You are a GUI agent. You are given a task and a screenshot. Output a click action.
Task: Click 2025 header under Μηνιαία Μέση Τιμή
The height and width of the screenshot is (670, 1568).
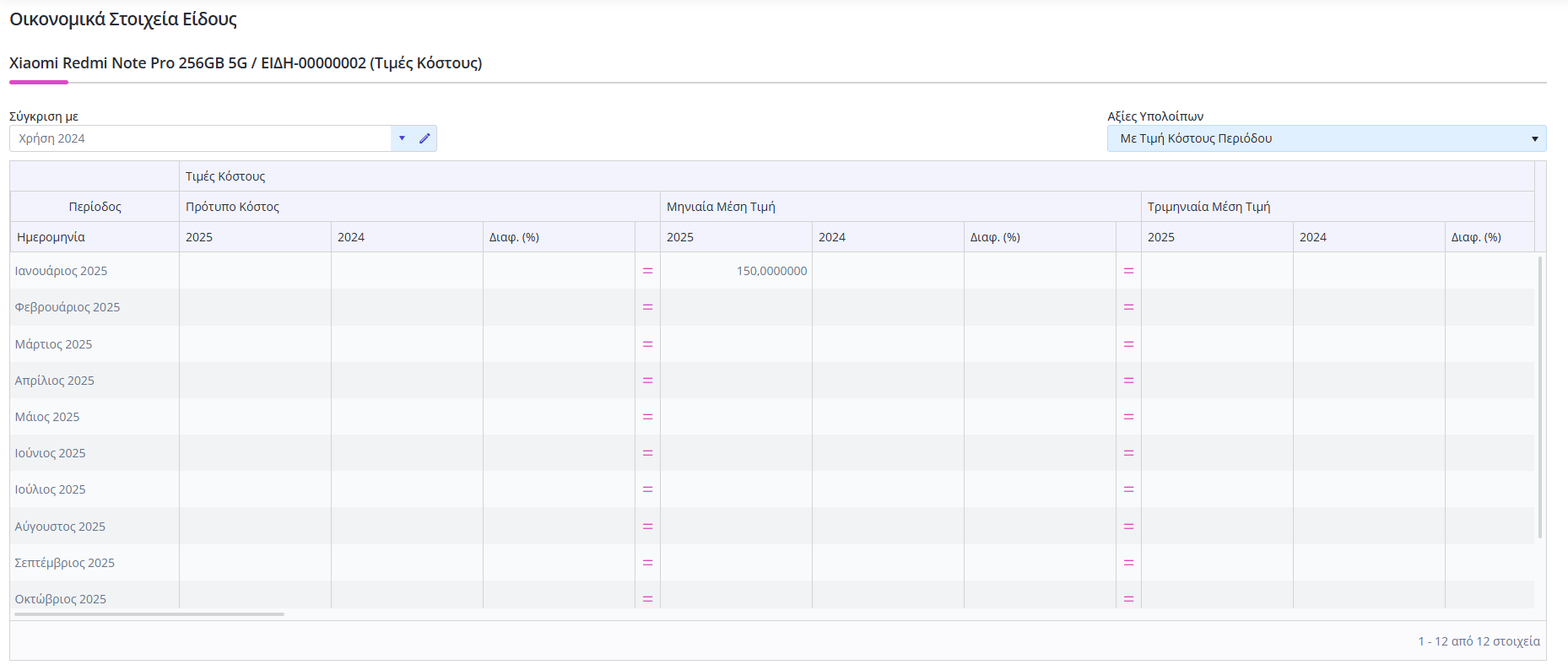(736, 237)
